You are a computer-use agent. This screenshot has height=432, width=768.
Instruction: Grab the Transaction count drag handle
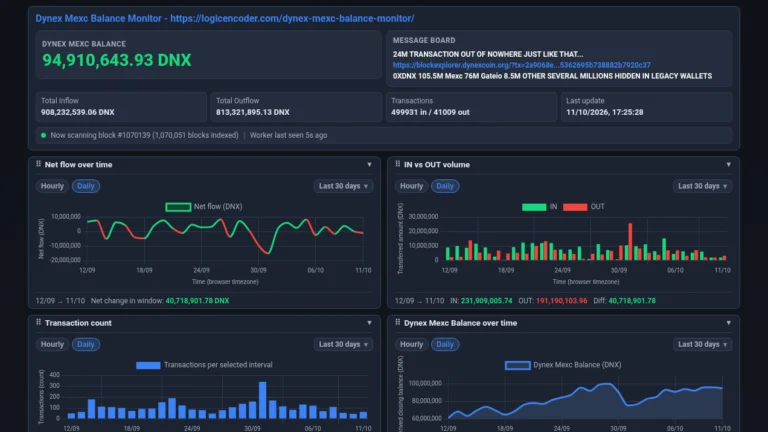(x=38, y=322)
